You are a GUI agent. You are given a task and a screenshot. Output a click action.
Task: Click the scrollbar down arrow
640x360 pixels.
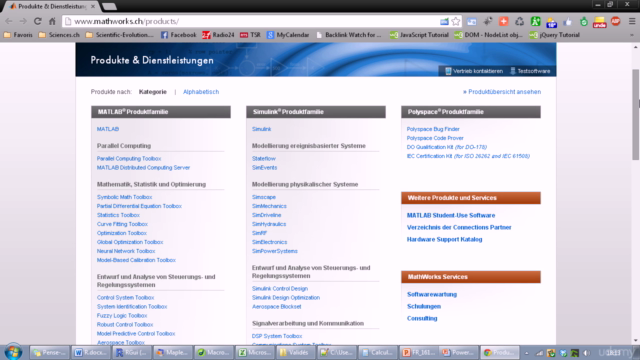point(636,340)
